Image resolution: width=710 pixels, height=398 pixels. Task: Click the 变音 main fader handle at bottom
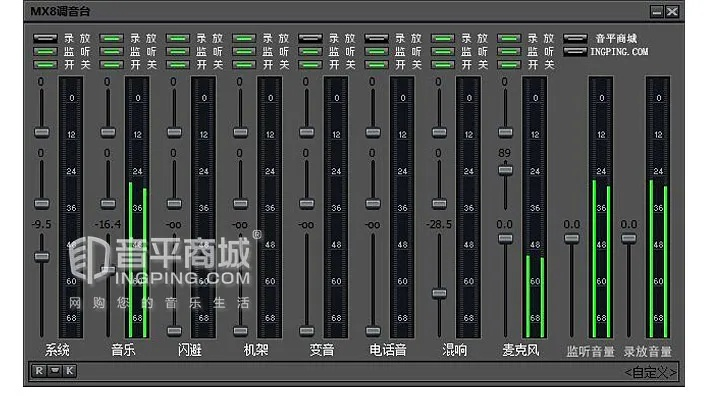coord(307,331)
